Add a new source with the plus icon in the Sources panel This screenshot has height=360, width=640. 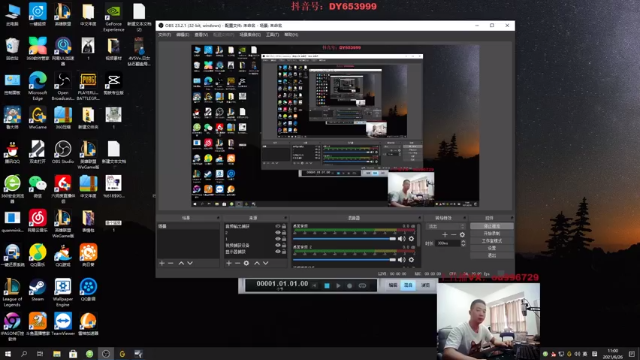click(229, 263)
